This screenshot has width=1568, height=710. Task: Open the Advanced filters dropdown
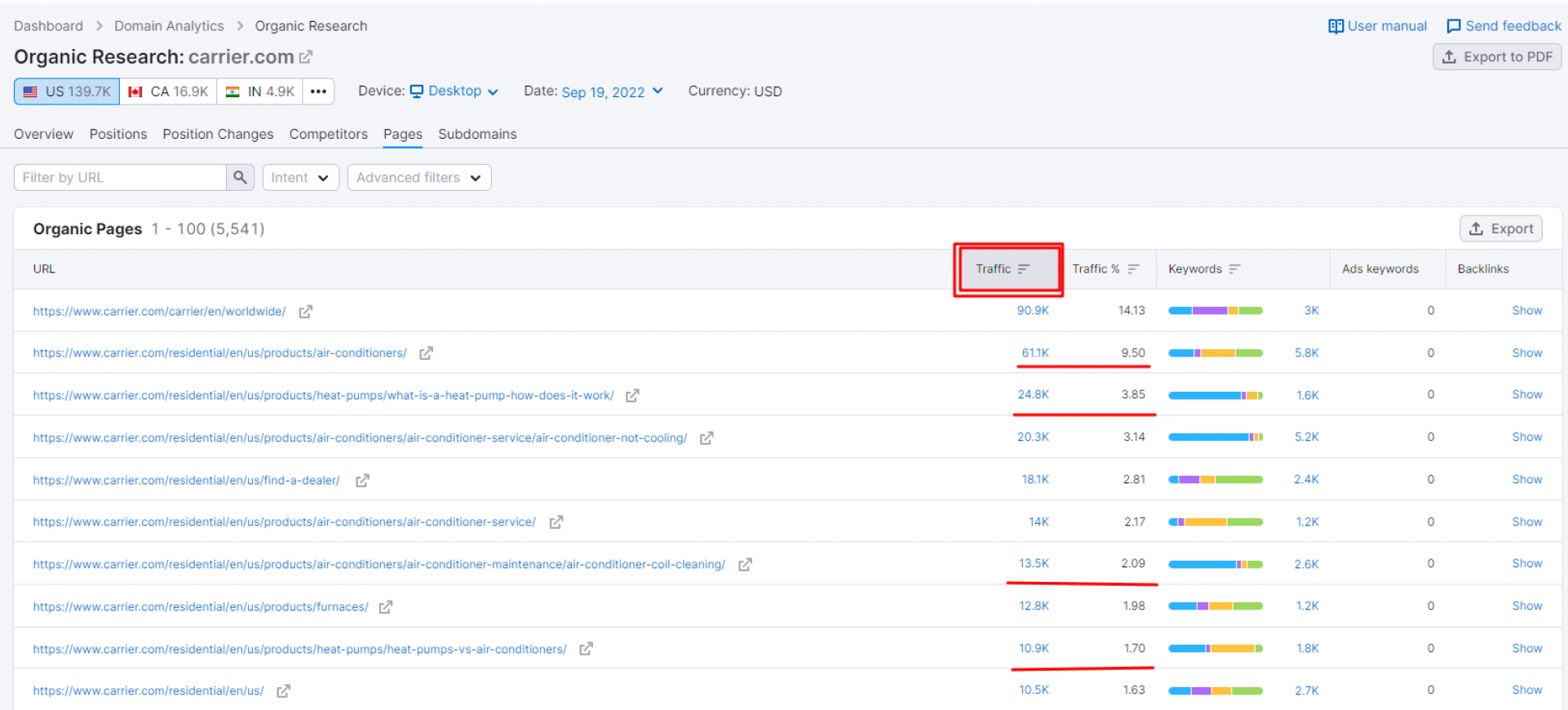pyautogui.click(x=419, y=177)
